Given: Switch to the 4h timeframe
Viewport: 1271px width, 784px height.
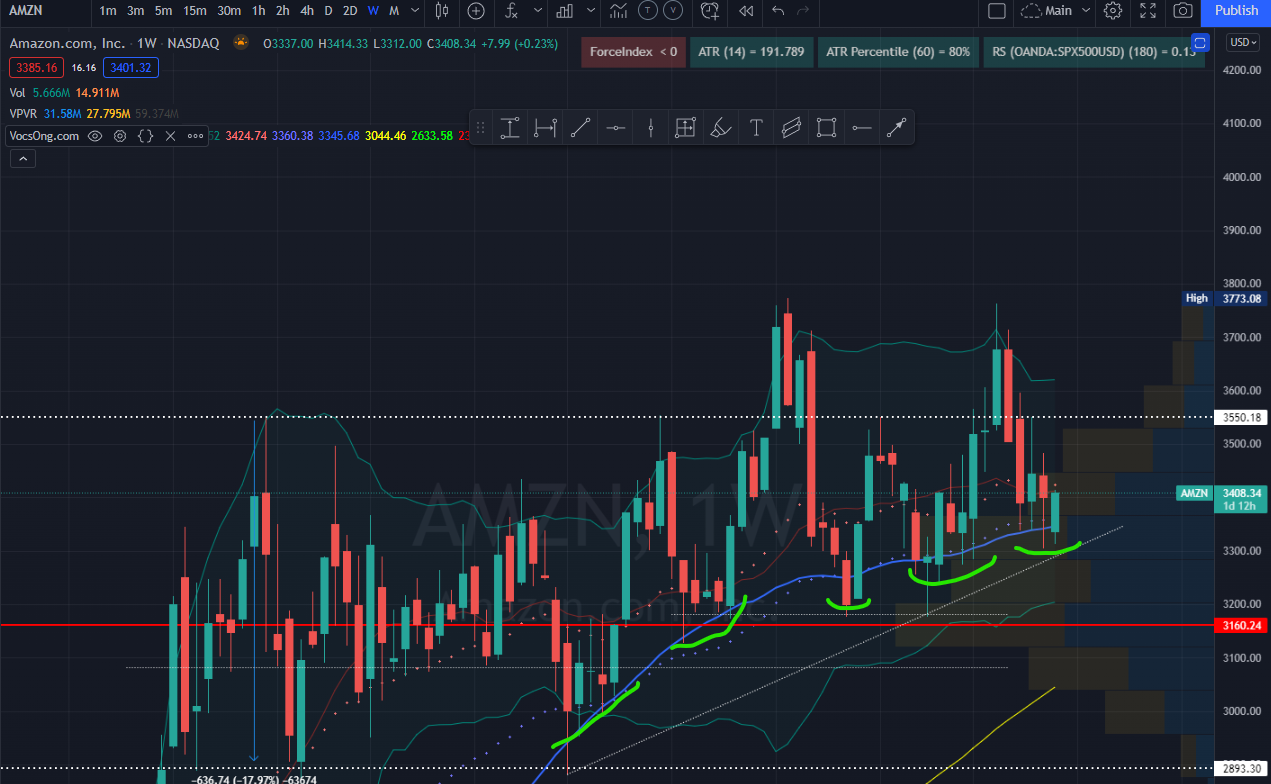Looking at the screenshot, I should tap(306, 11).
